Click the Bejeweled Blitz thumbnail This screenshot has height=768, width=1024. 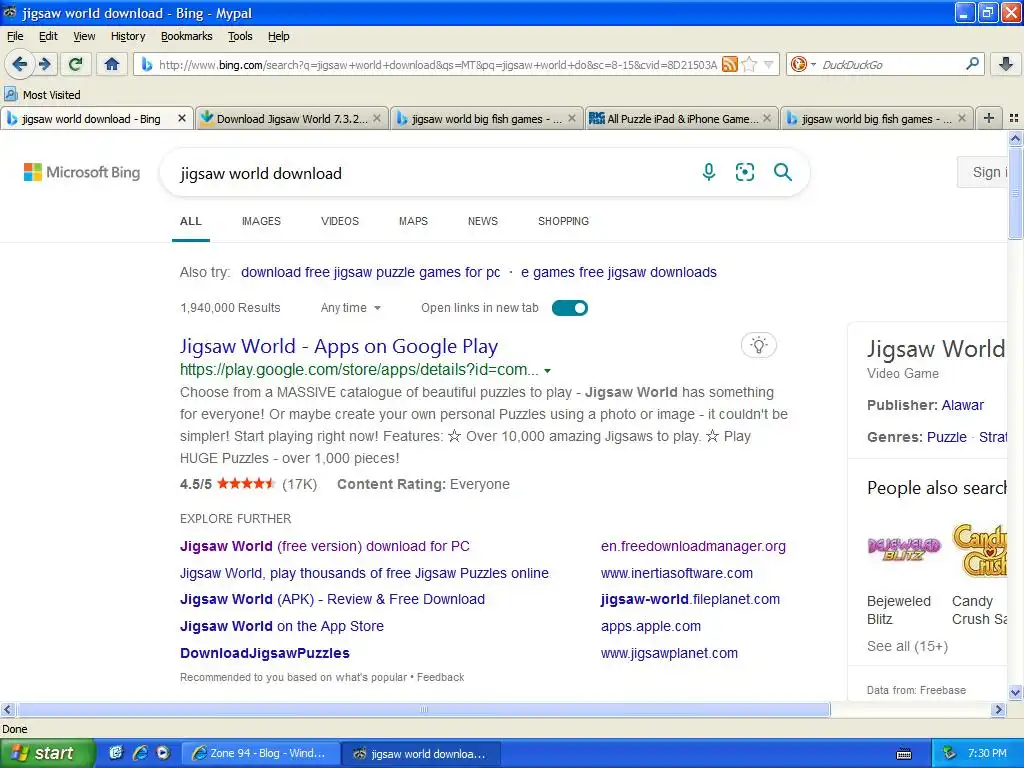(904, 550)
